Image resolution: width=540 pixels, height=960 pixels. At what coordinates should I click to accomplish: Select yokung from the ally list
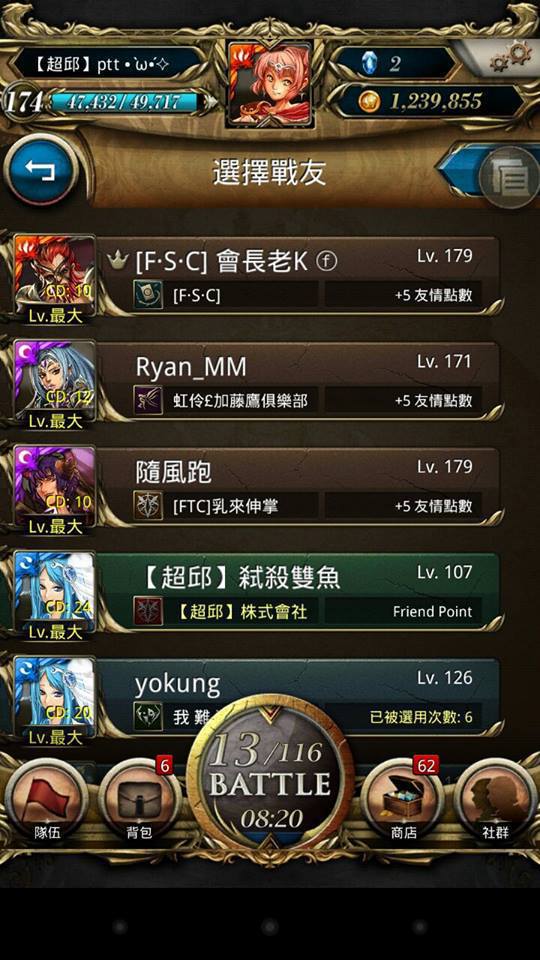click(x=257, y=699)
